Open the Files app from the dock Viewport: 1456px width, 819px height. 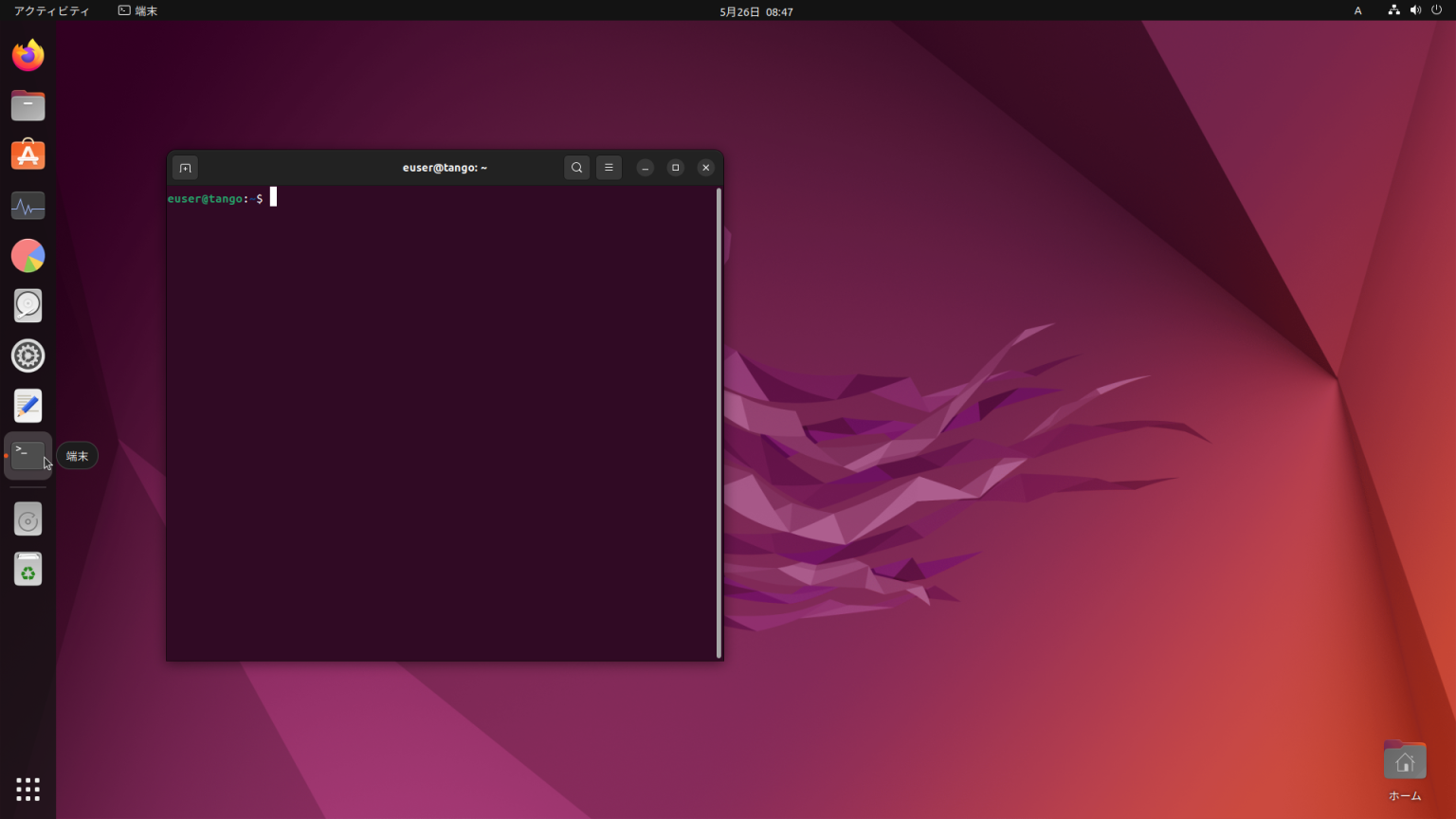click(28, 104)
